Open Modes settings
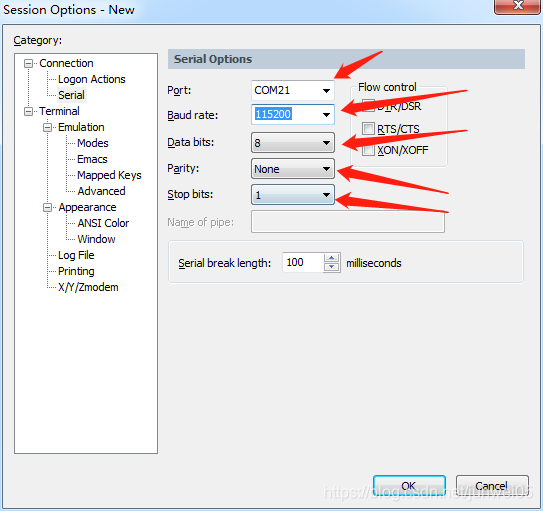The width and height of the screenshot is (543, 511). (92, 143)
